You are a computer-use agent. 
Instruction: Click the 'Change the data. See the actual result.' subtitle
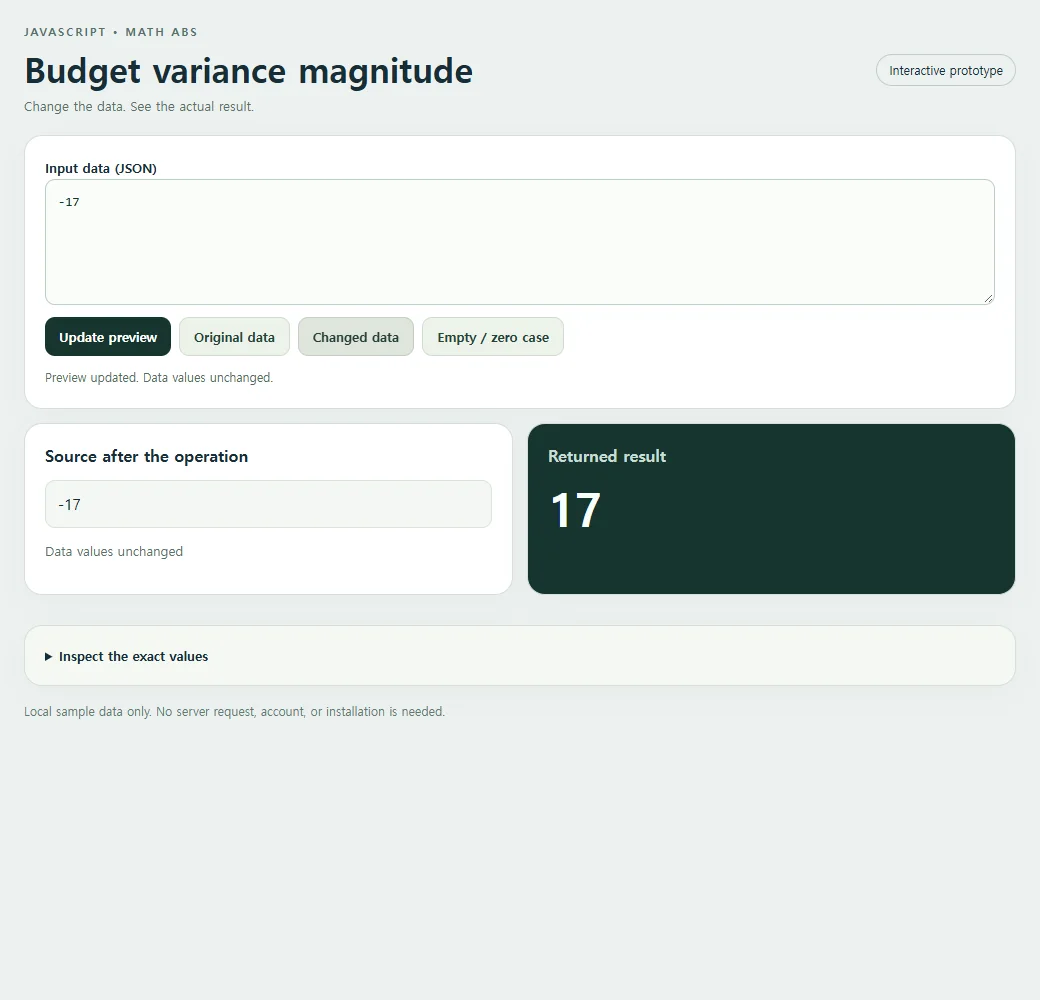[139, 107]
